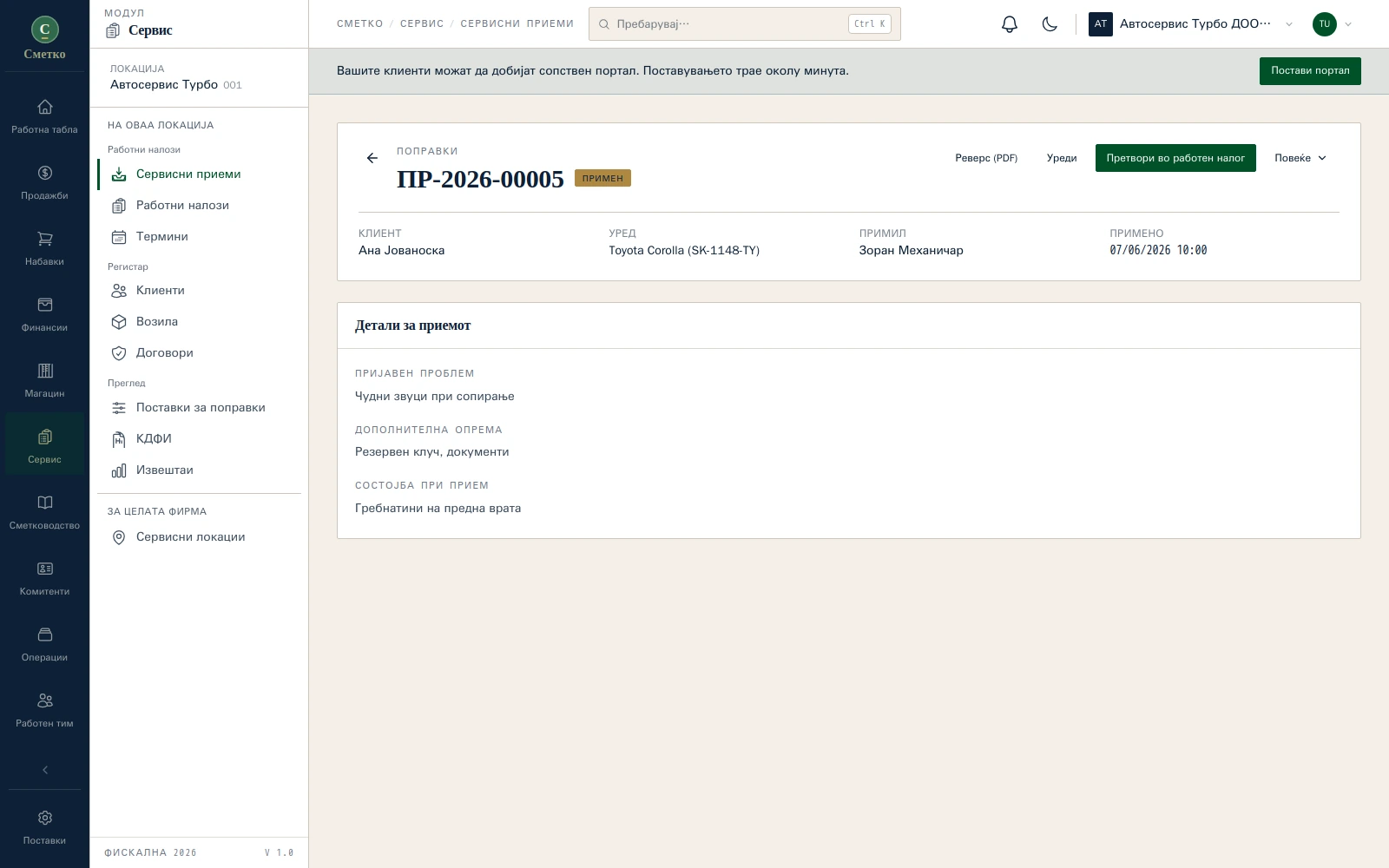Viewport: 1389px width, 868px height.
Task: Click the Уреди button
Action: 1062,158
